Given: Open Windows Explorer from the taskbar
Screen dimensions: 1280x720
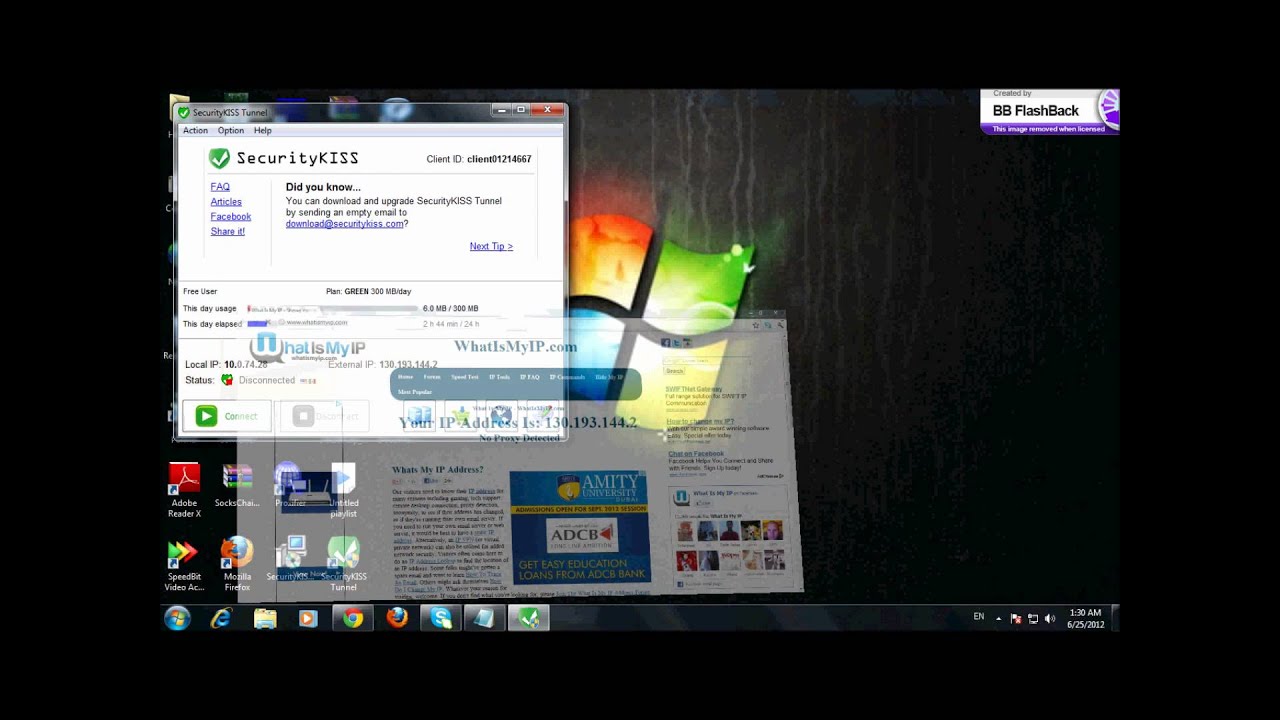Looking at the screenshot, I should (265, 619).
